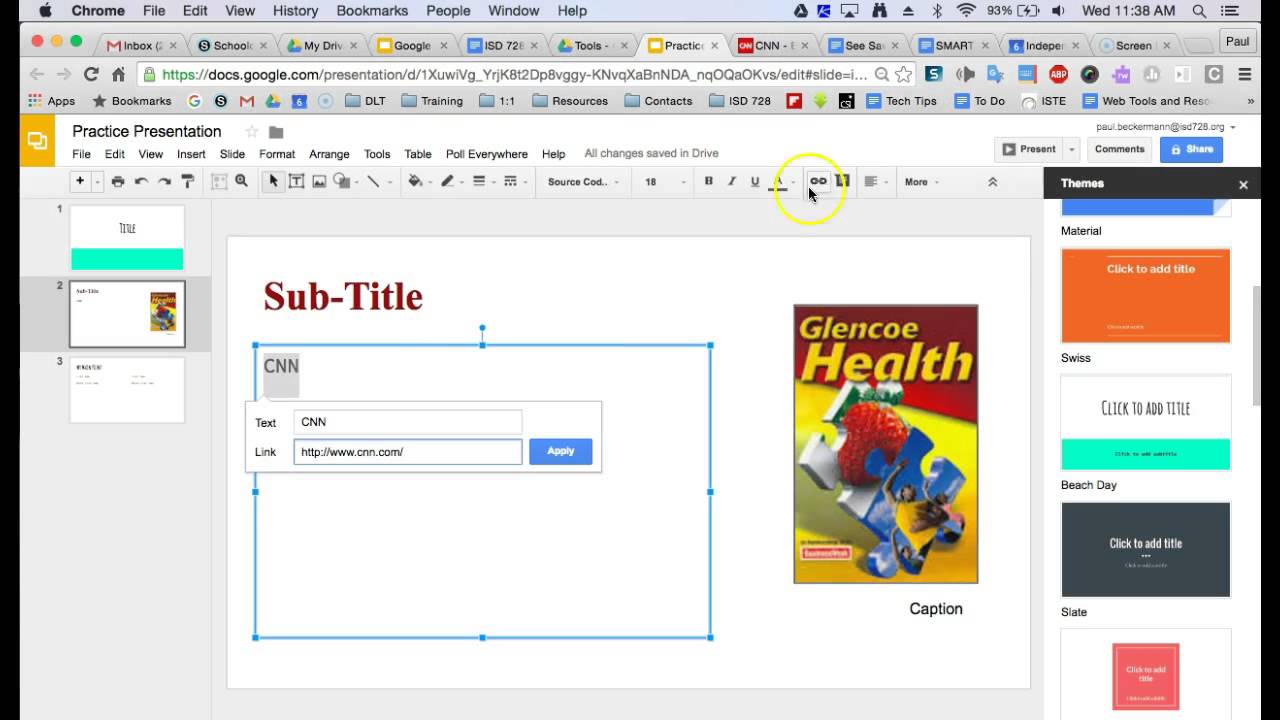Toggle Bold formatting
Image resolution: width=1280 pixels, height=720 pixels.
[709, 182]
